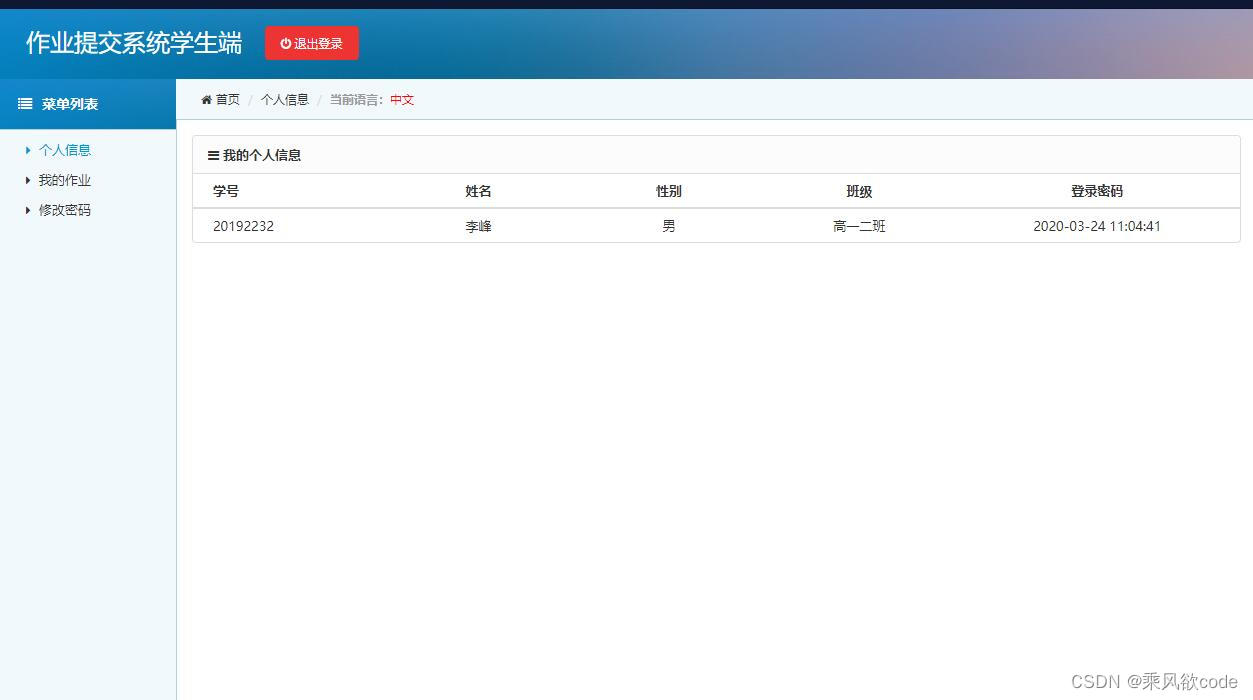Click the 性别 column header
This screenshot has width=1253, height=700.
tap(669, 191)
